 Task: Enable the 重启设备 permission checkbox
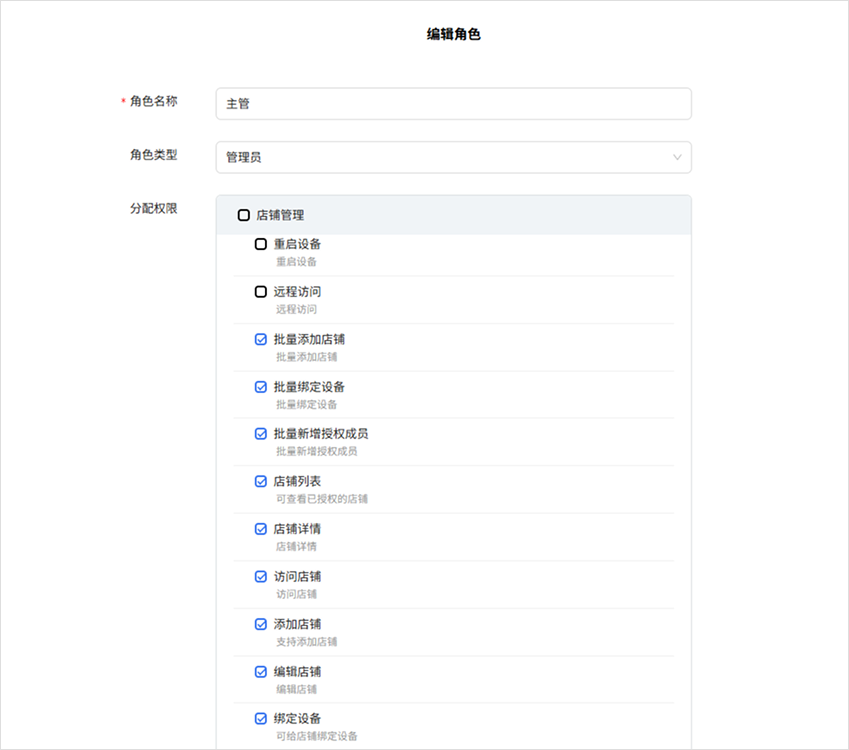(261, 244)
